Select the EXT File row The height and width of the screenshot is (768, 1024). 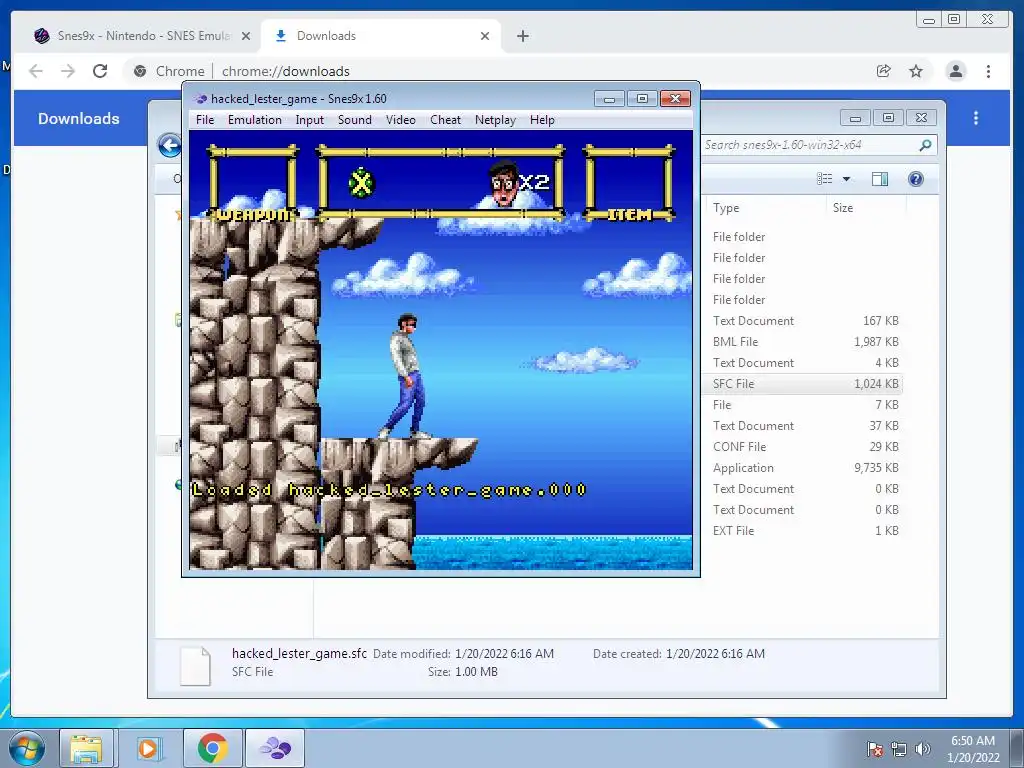pos(803,531)
